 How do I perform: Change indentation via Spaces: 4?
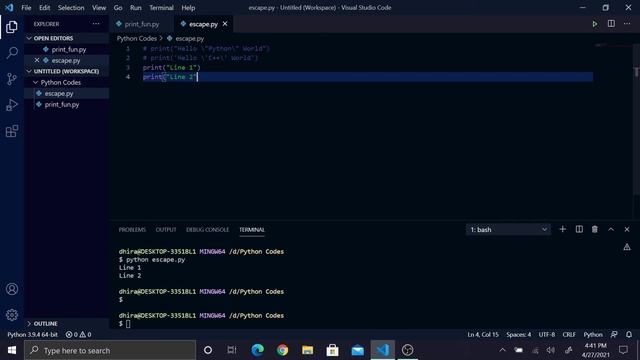pyautogui.click(x=518, y=334)
